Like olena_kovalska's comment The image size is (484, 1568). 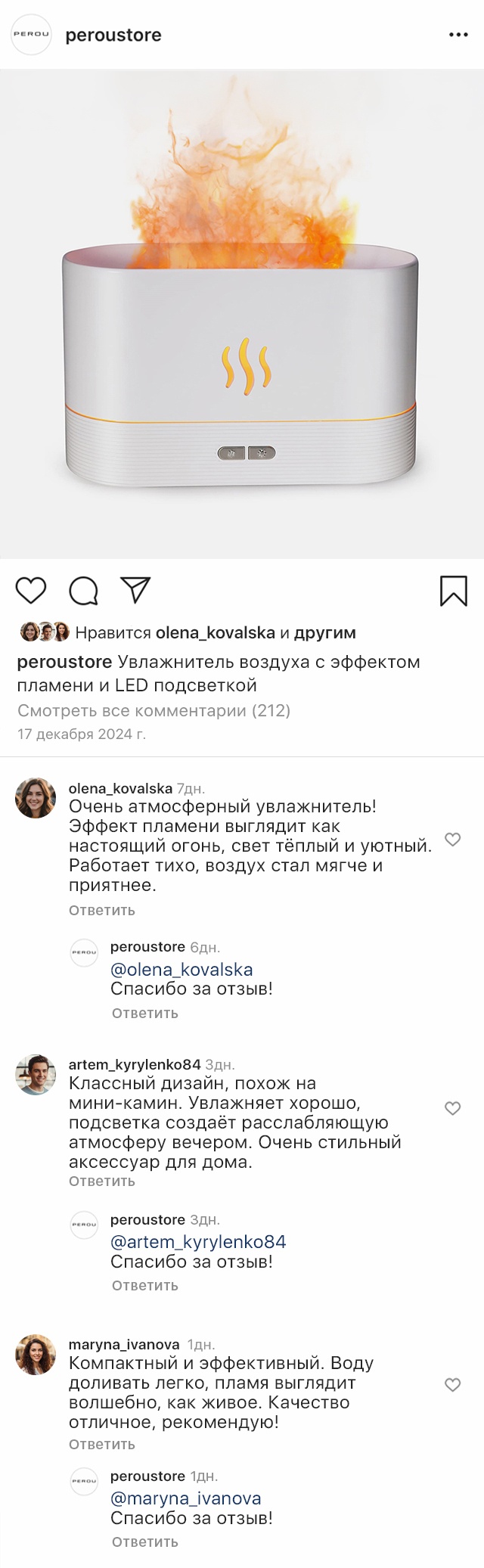[452, 840]
